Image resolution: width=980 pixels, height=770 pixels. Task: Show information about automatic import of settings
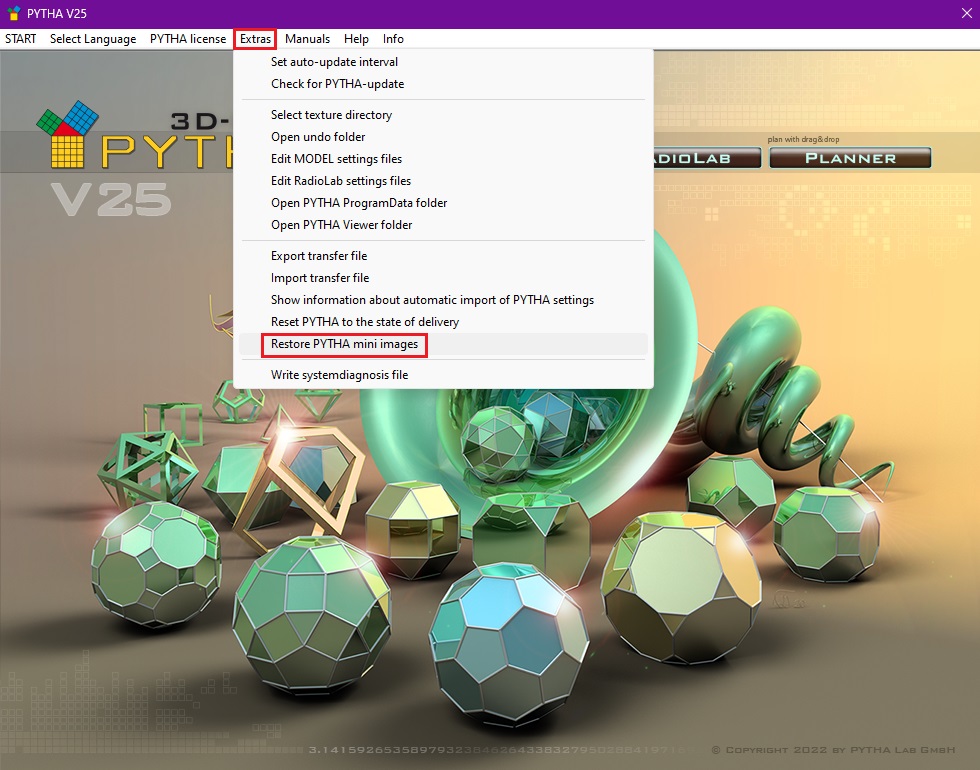[443, 300]
